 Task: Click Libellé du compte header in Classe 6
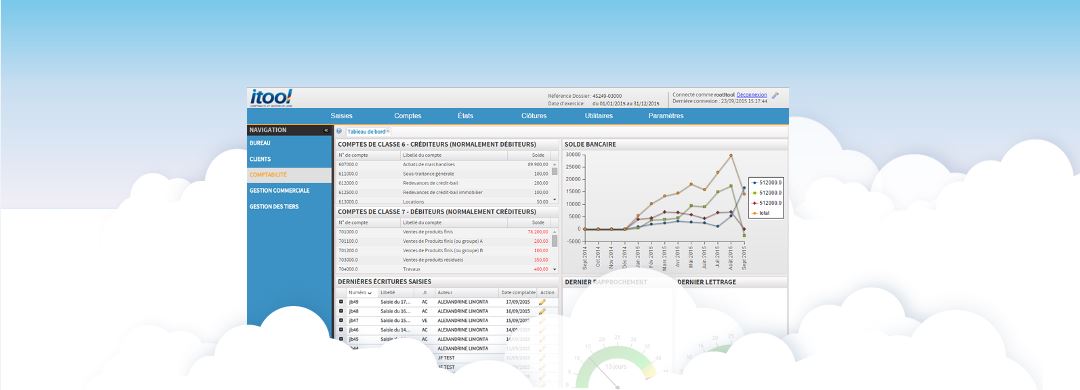(454, 155)
